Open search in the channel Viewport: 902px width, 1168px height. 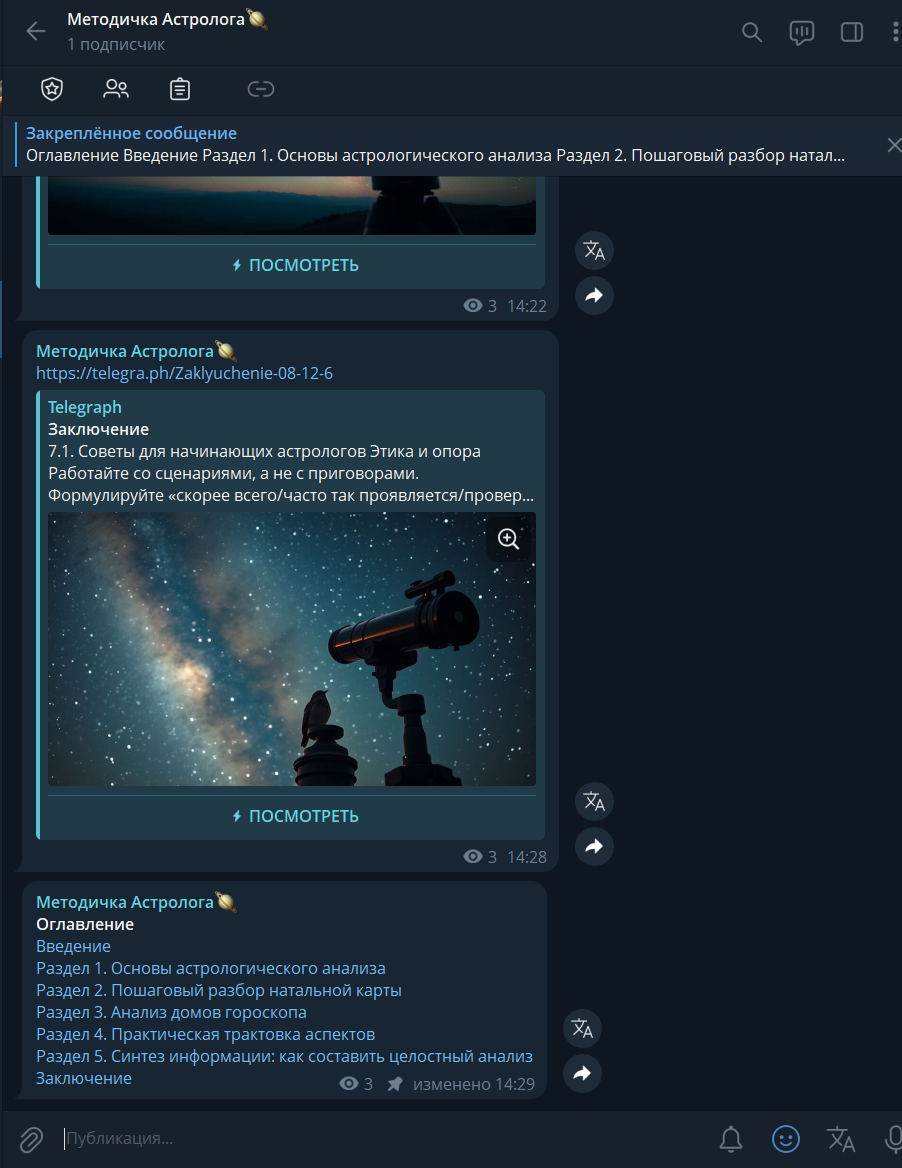752,32
